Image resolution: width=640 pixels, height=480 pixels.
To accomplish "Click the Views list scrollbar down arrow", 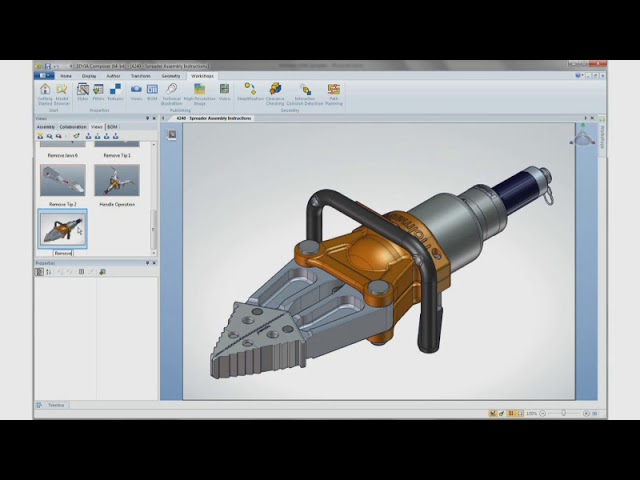I will point(154,253).
